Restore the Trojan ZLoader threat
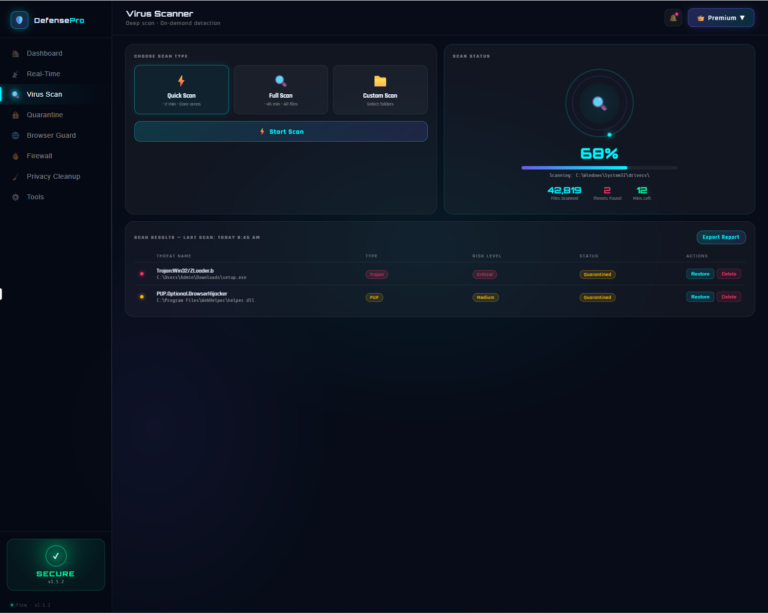 point(700,274)
